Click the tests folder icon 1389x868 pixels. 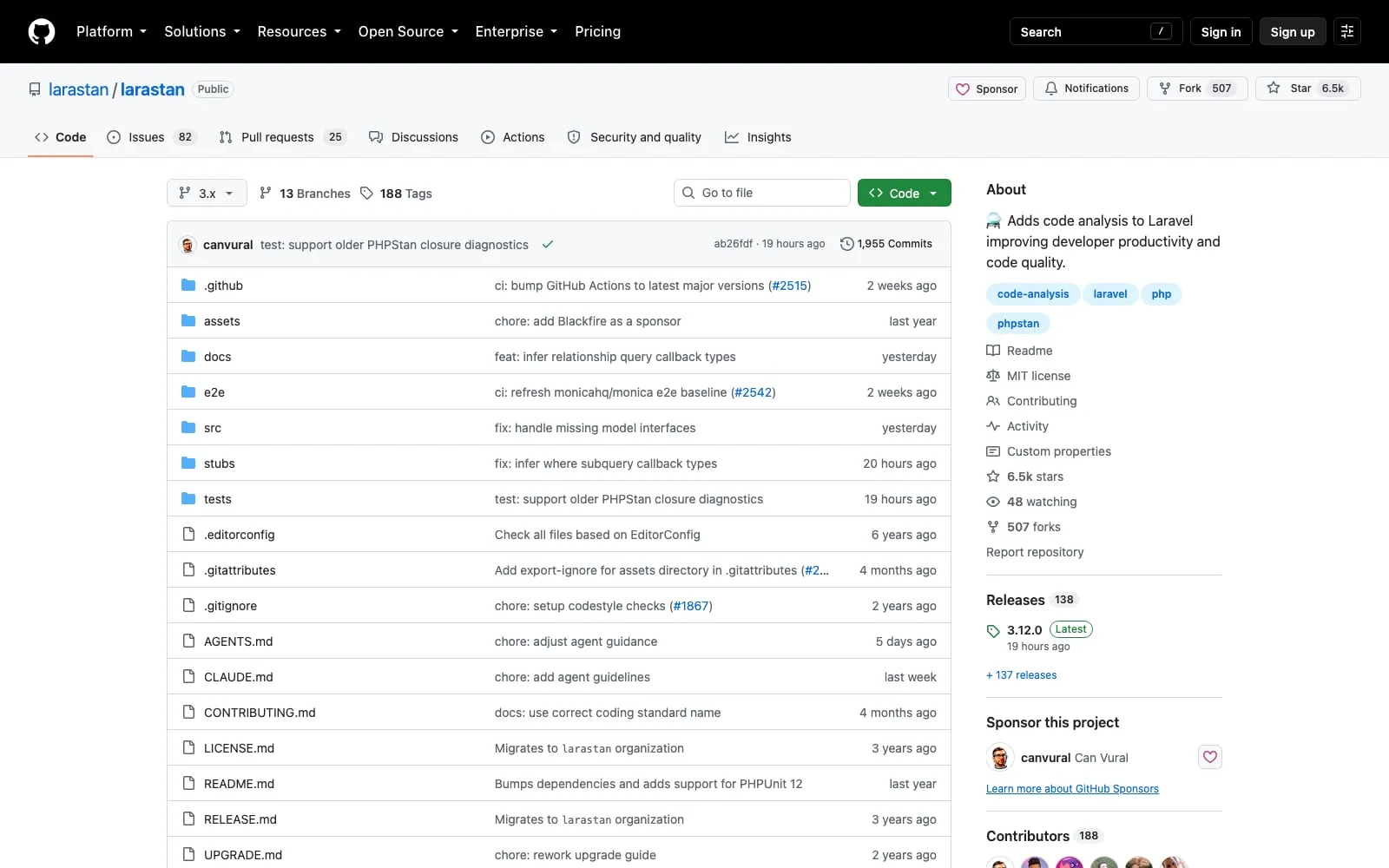(x=188, y=498)
